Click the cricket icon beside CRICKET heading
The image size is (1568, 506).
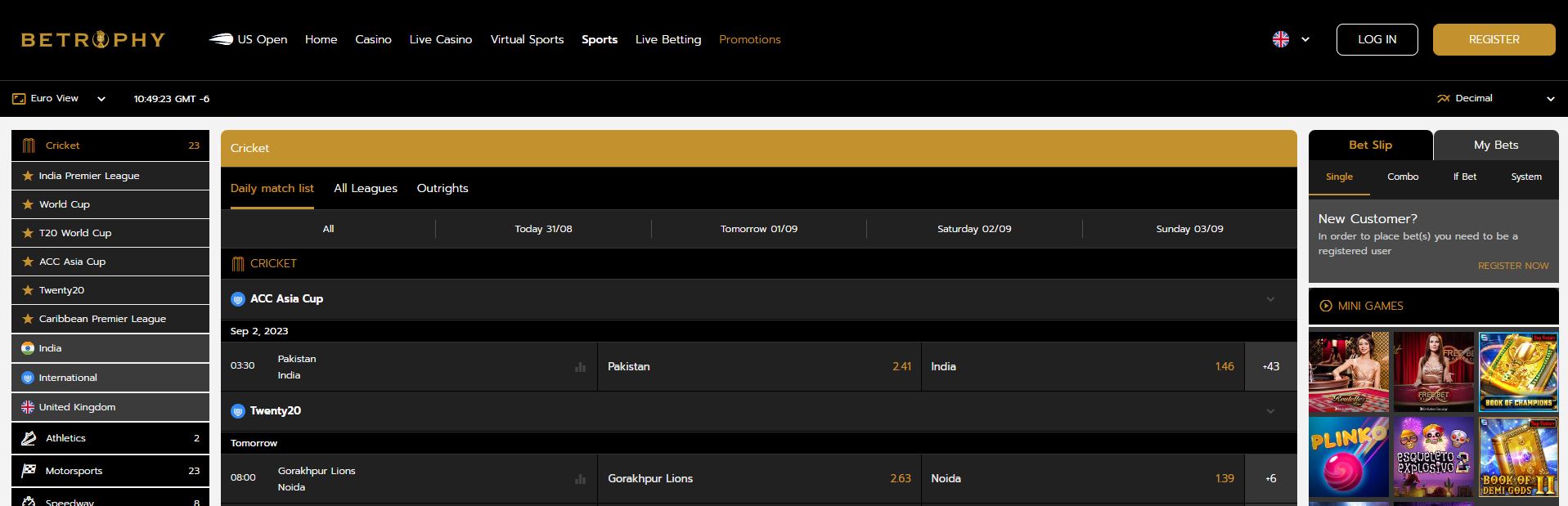coord(238,264)
